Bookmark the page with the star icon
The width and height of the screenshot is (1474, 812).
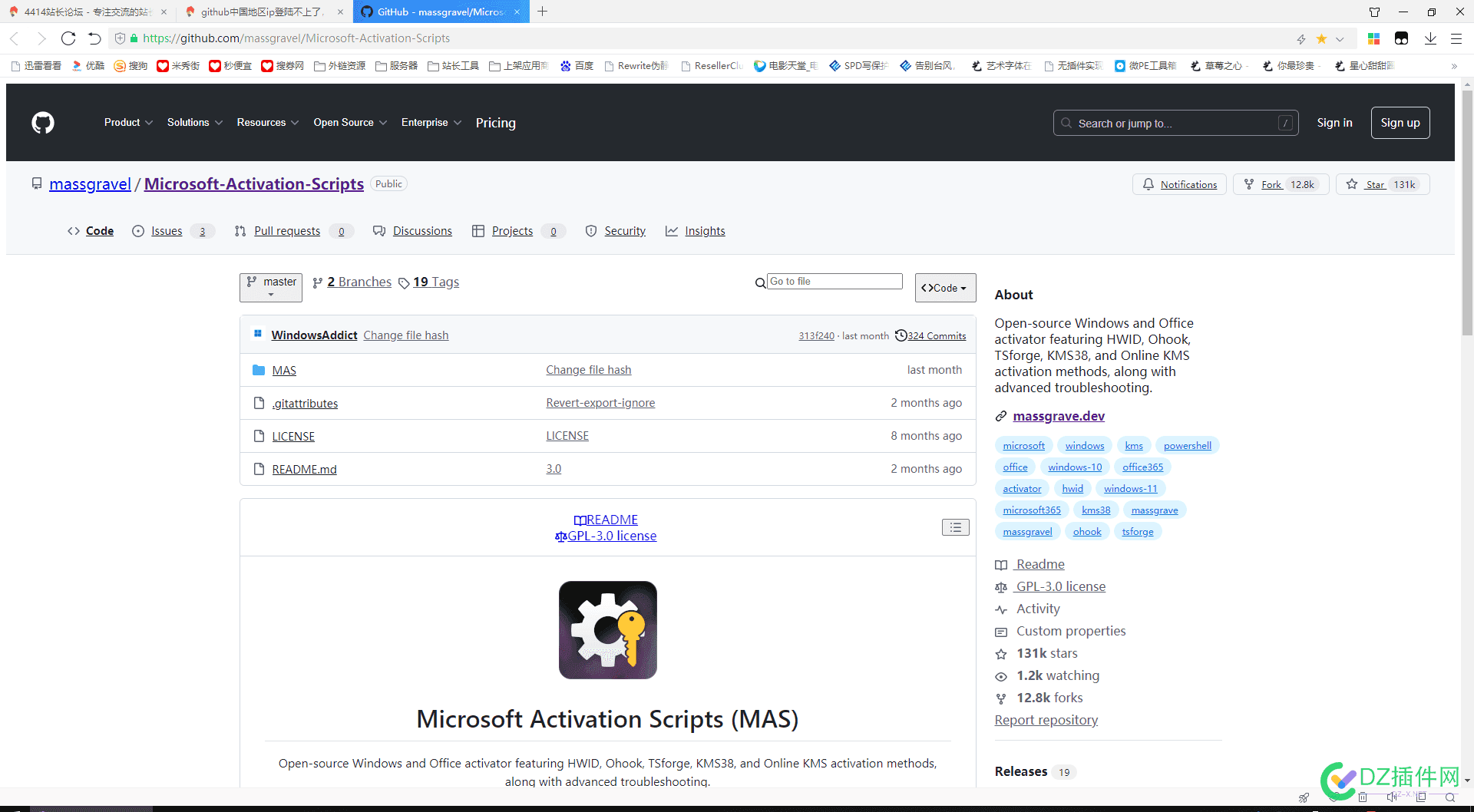click(x=1321, y=39)
